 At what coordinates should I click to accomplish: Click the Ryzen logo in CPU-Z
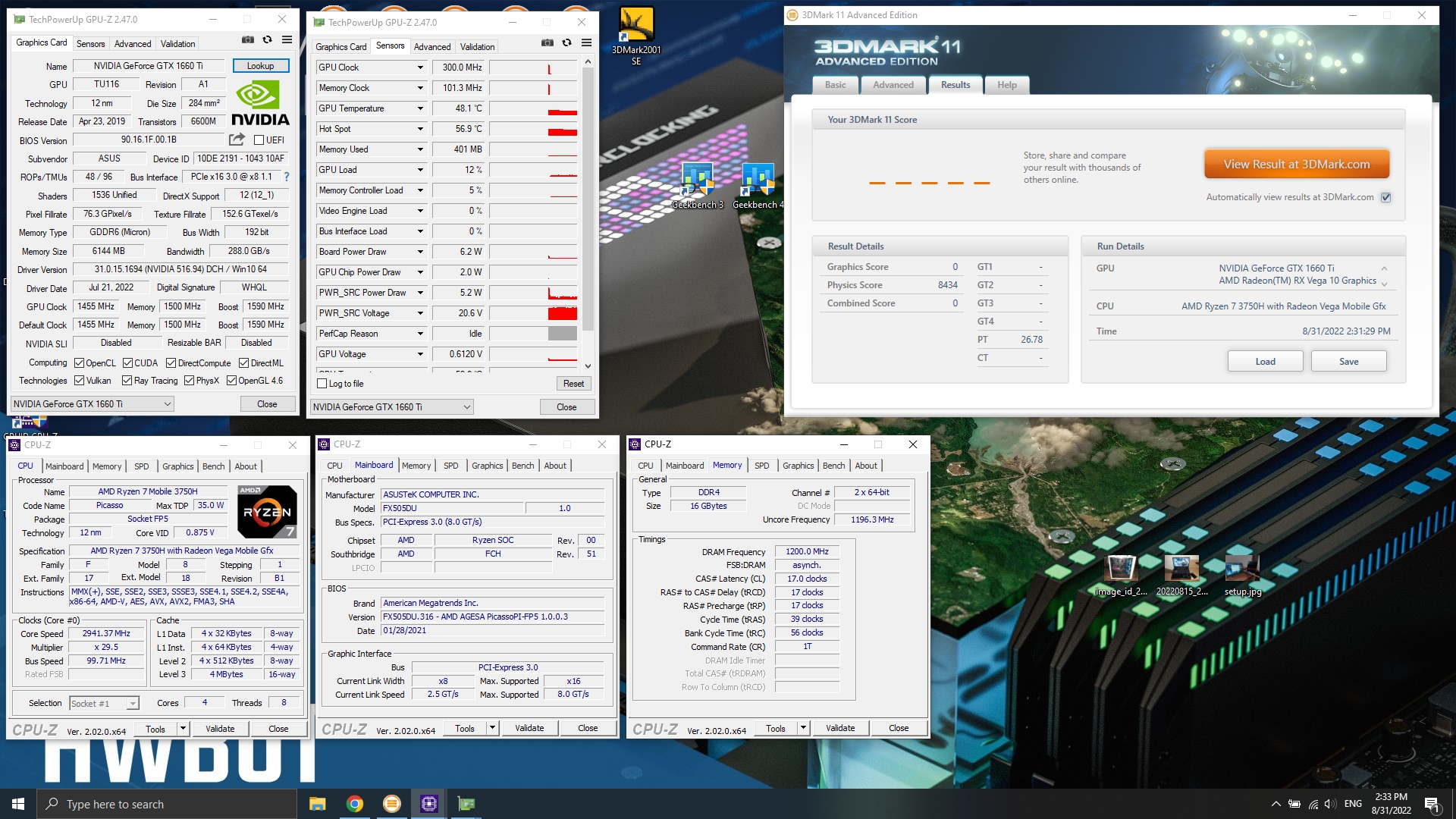tap(267, 511)
